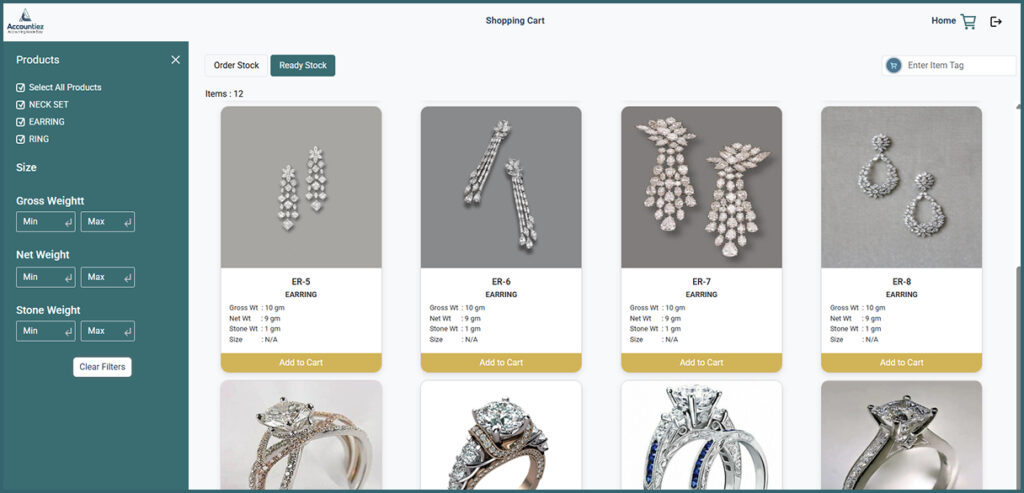Uncheck the EARRING checkbox

pos(20,122)
